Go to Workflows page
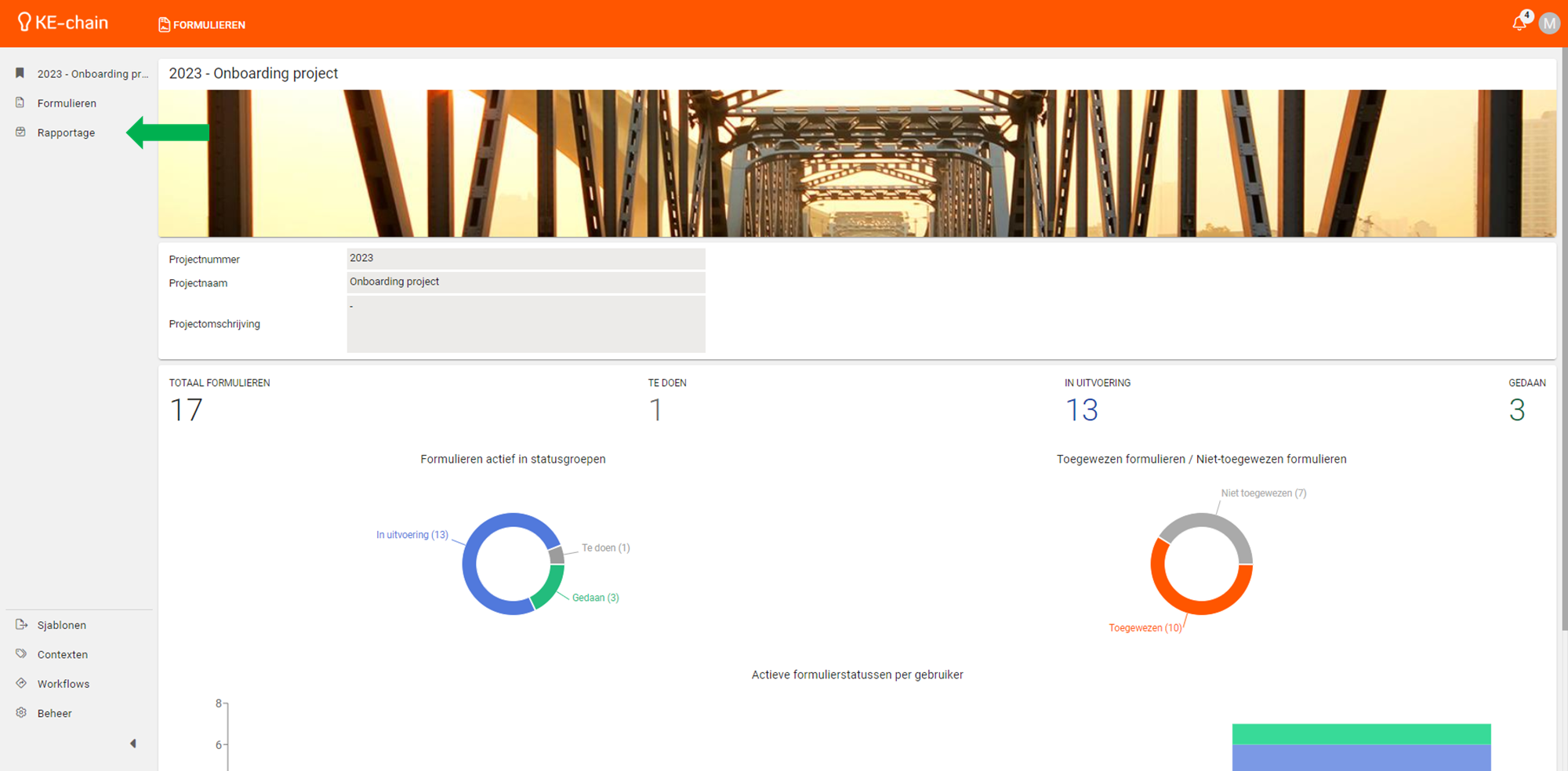This screenshot has width=1568, height=771. (x=64, y=684)
